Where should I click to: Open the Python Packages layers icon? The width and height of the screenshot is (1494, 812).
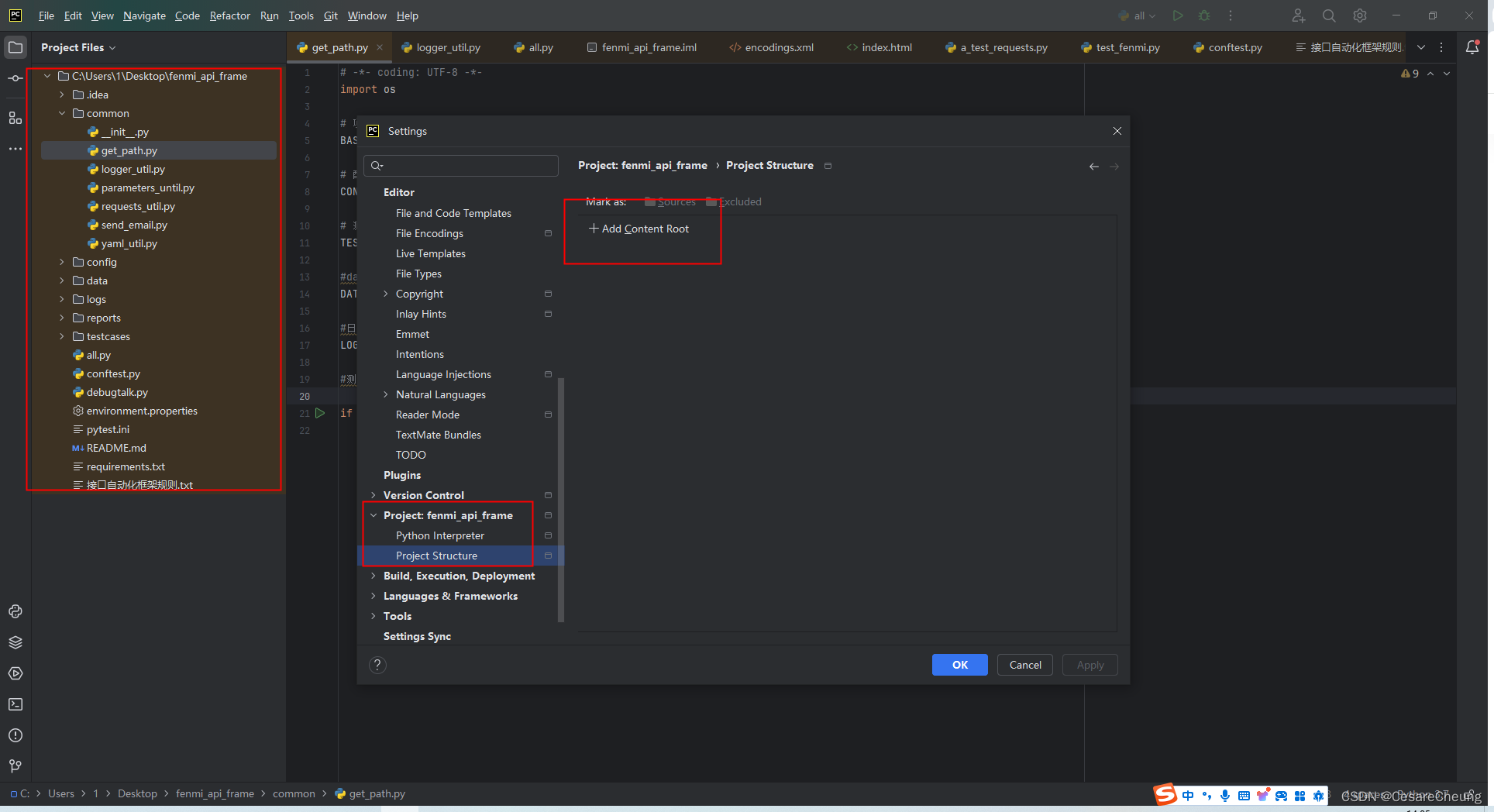pos(15,642)
